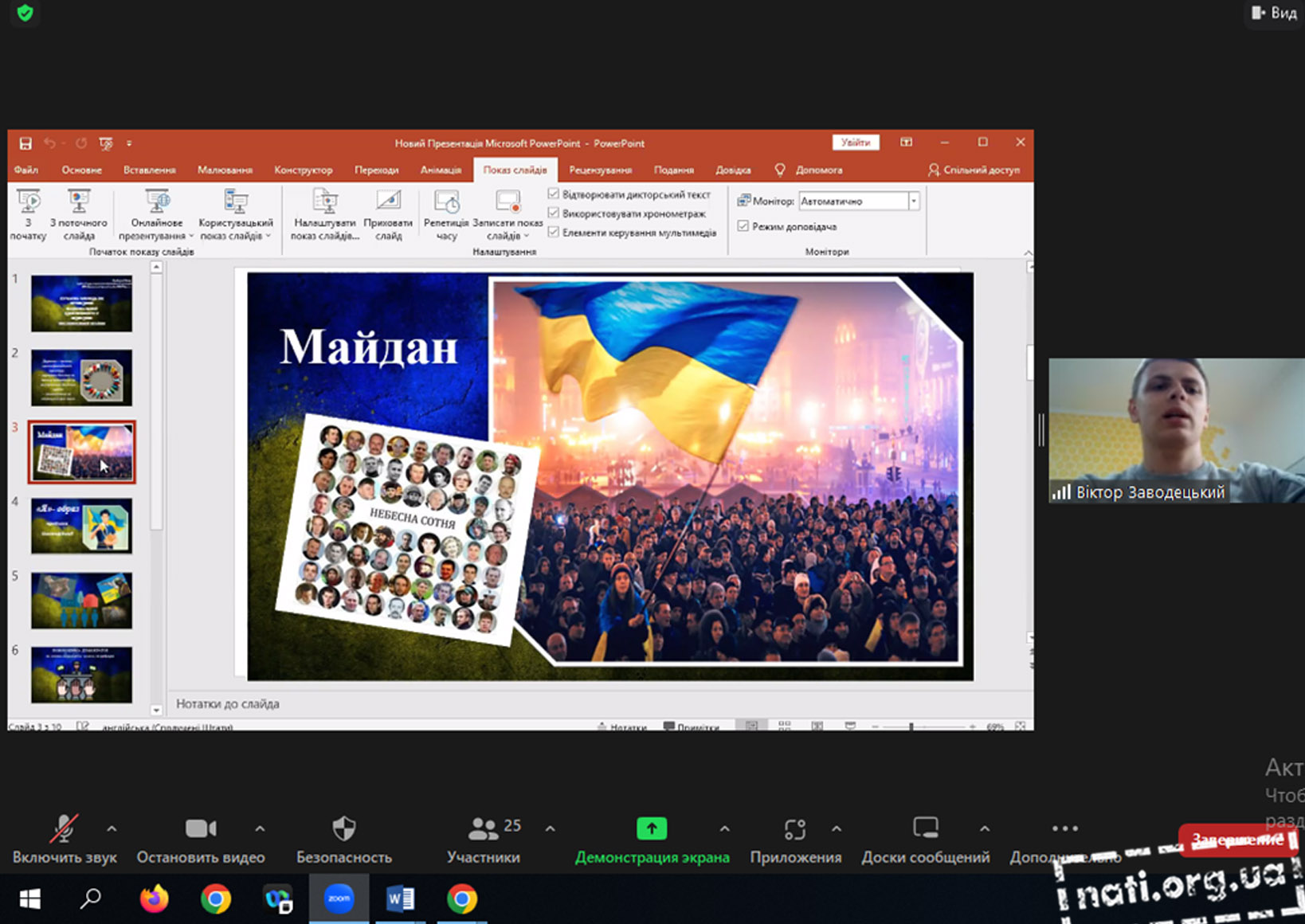Switch to Normal view in status bar
The width and height of the screenshot is (1305, 924).
pos(751,726)
